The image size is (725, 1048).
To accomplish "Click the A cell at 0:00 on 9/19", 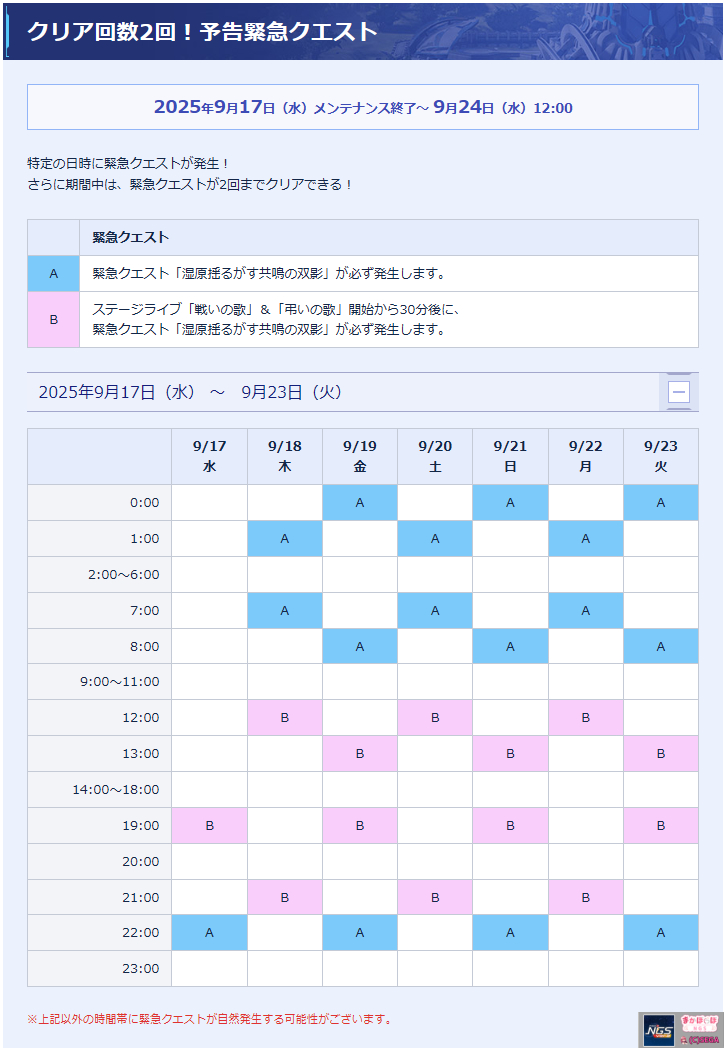I will click(x=359, y=503).
